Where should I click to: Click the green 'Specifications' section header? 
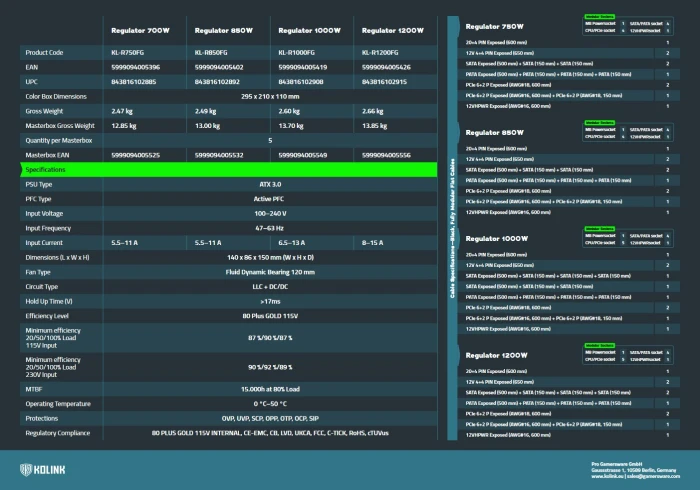[x=229, y=170]
